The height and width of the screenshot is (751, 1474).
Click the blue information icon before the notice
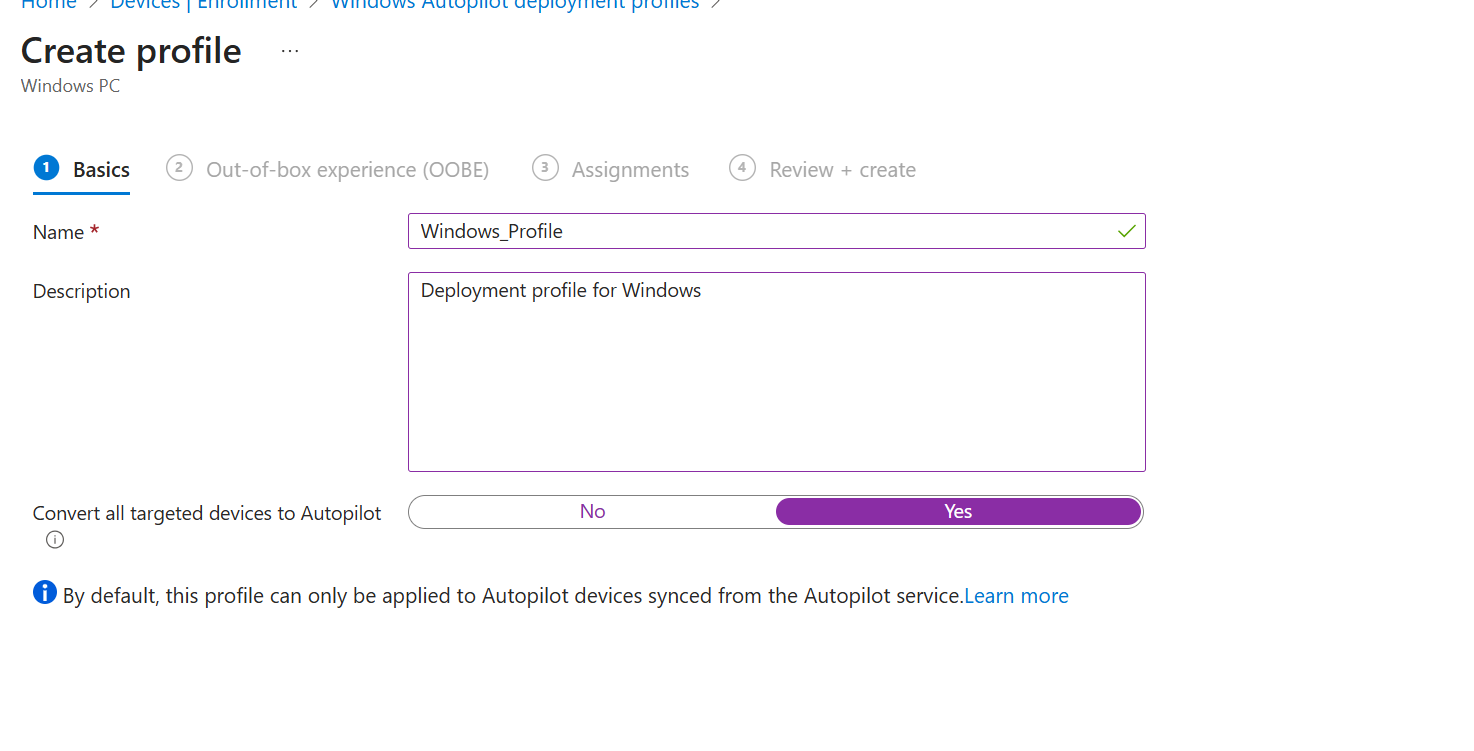click(x=45, y=593)
